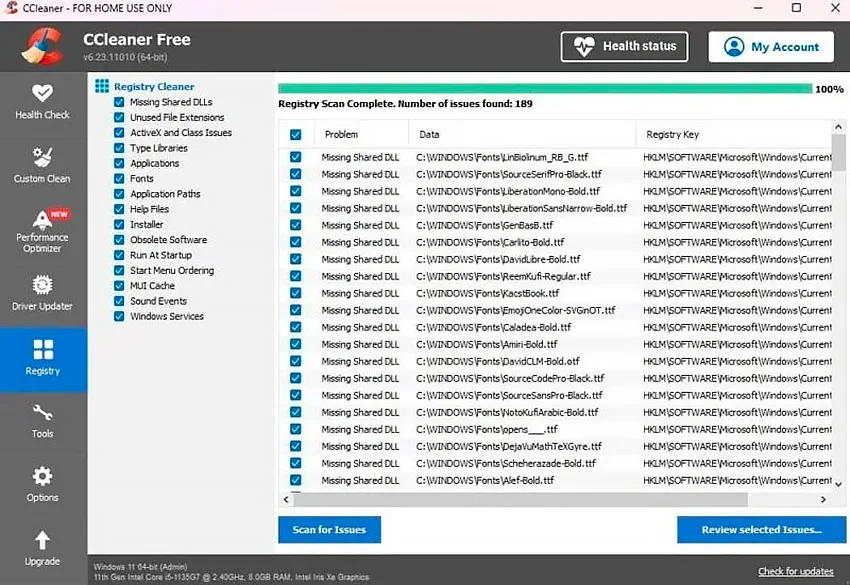
Task: Click the vertical scrollbar down arrow
Action: click(x=838, y=484)
